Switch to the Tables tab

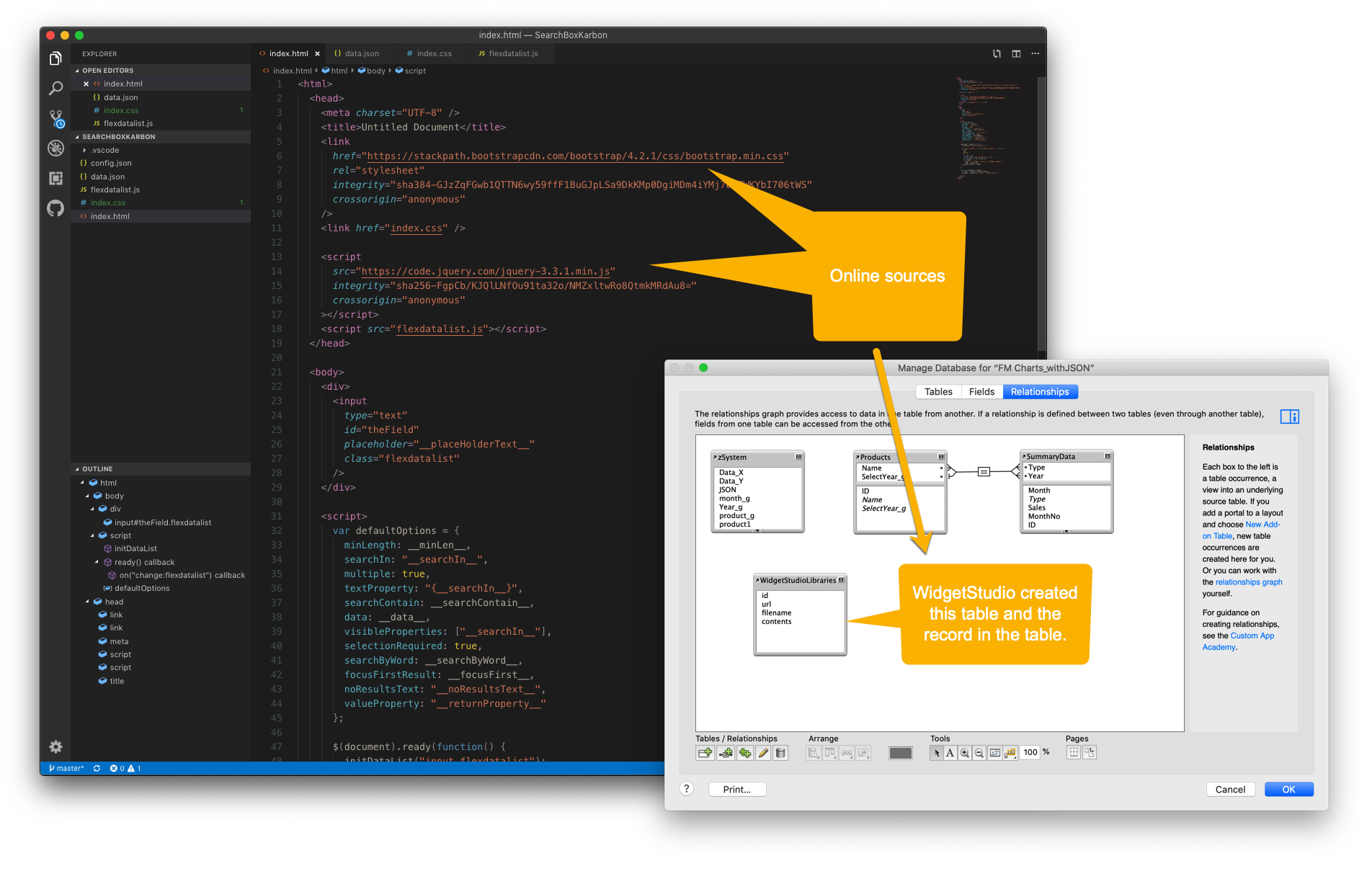(938, 392)
